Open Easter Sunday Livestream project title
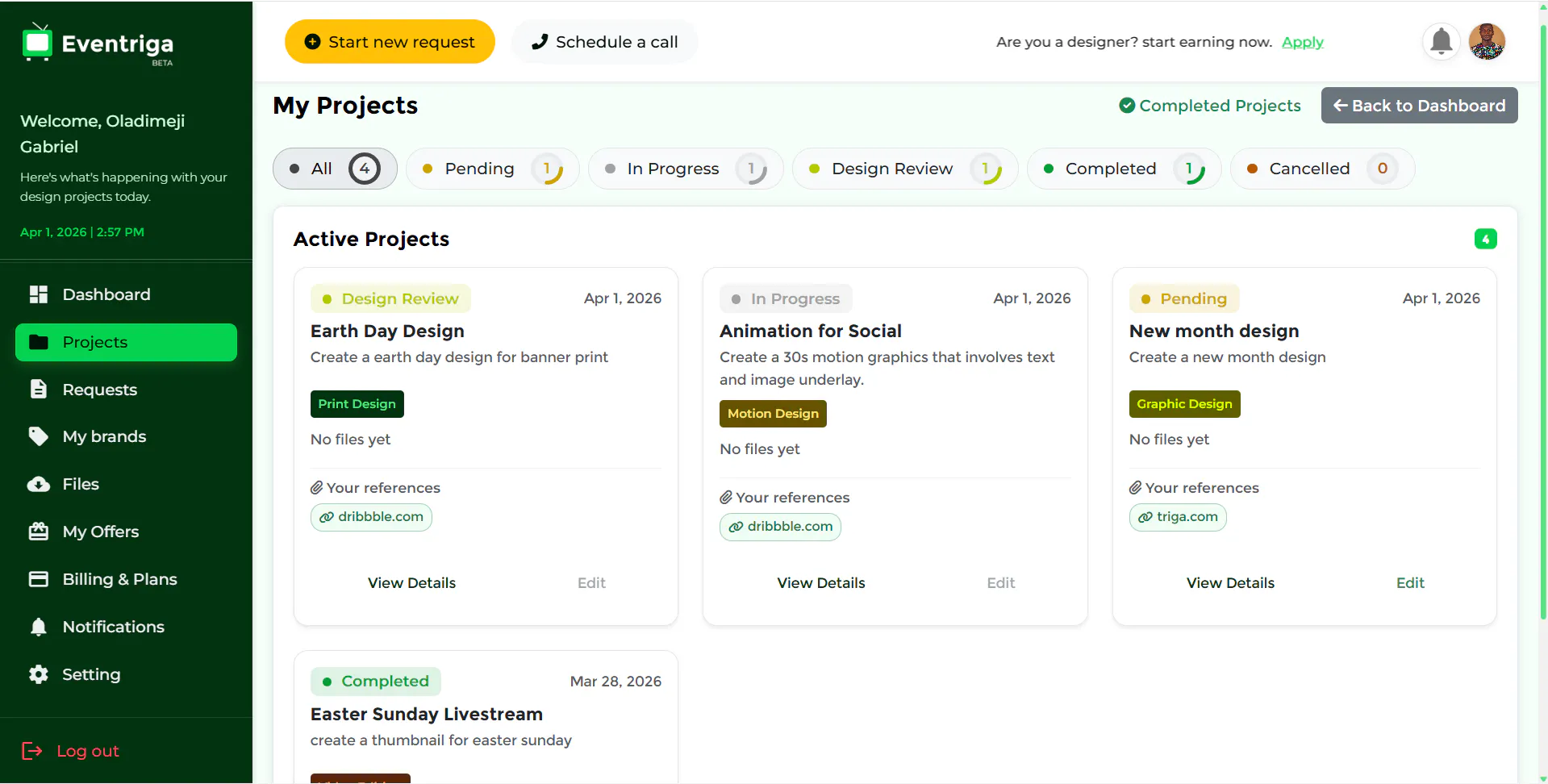 426,714
